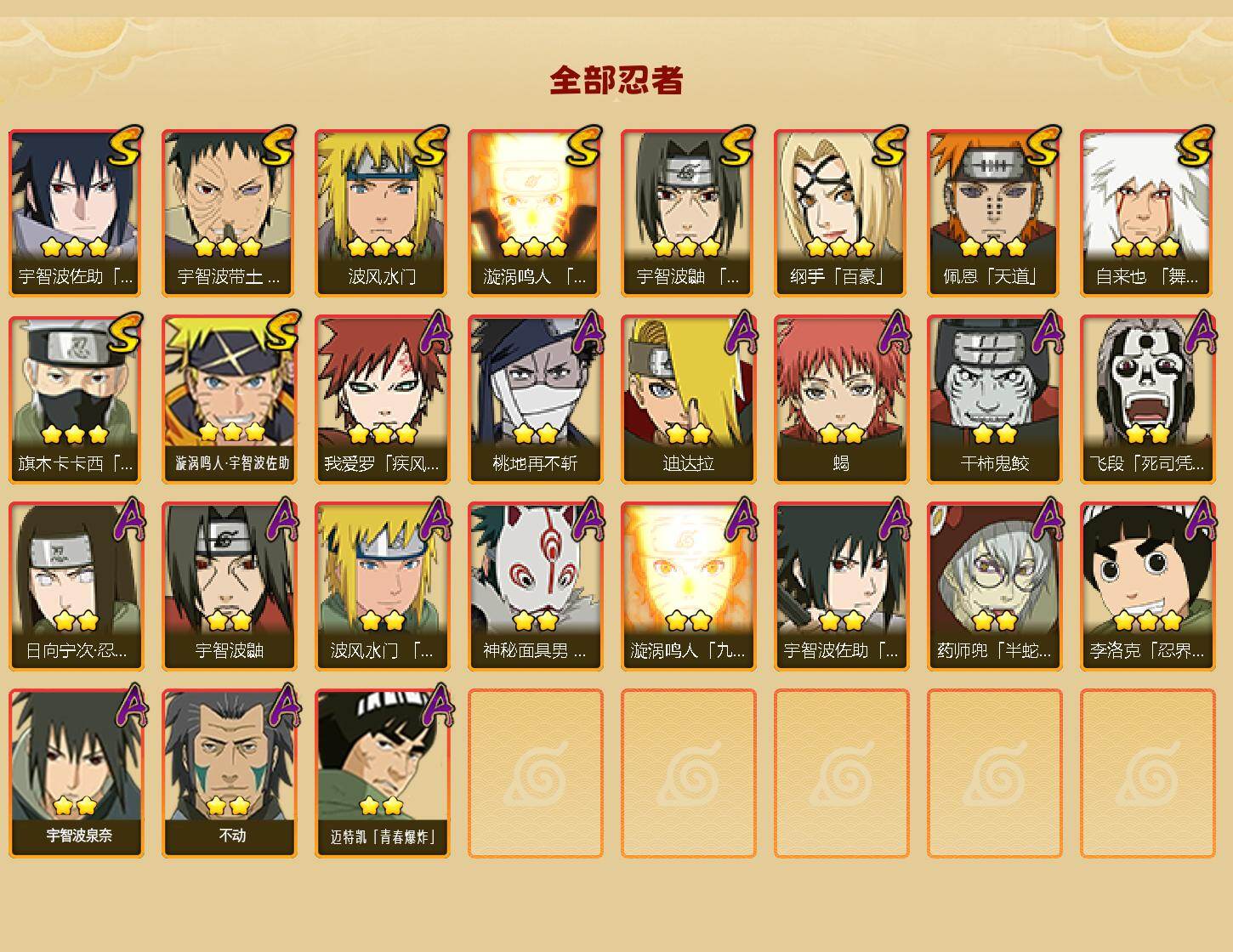
Task: Click the S-rank badge on 宇智波带土 card
Action: pos(278,146)
